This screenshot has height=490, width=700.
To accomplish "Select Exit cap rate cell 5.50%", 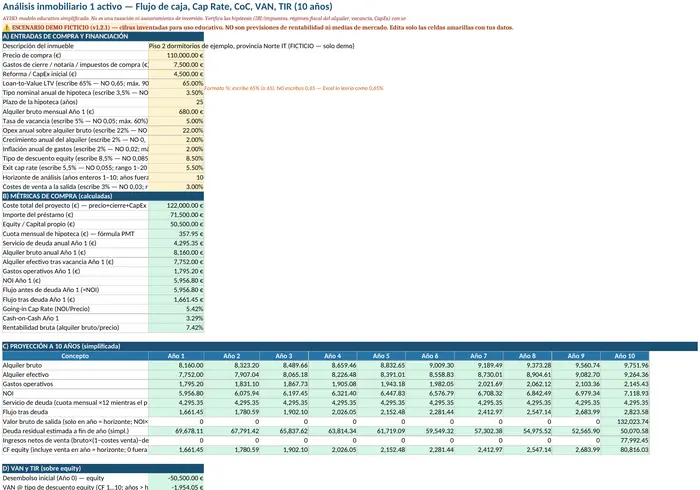I will click(x=176, y=168).
